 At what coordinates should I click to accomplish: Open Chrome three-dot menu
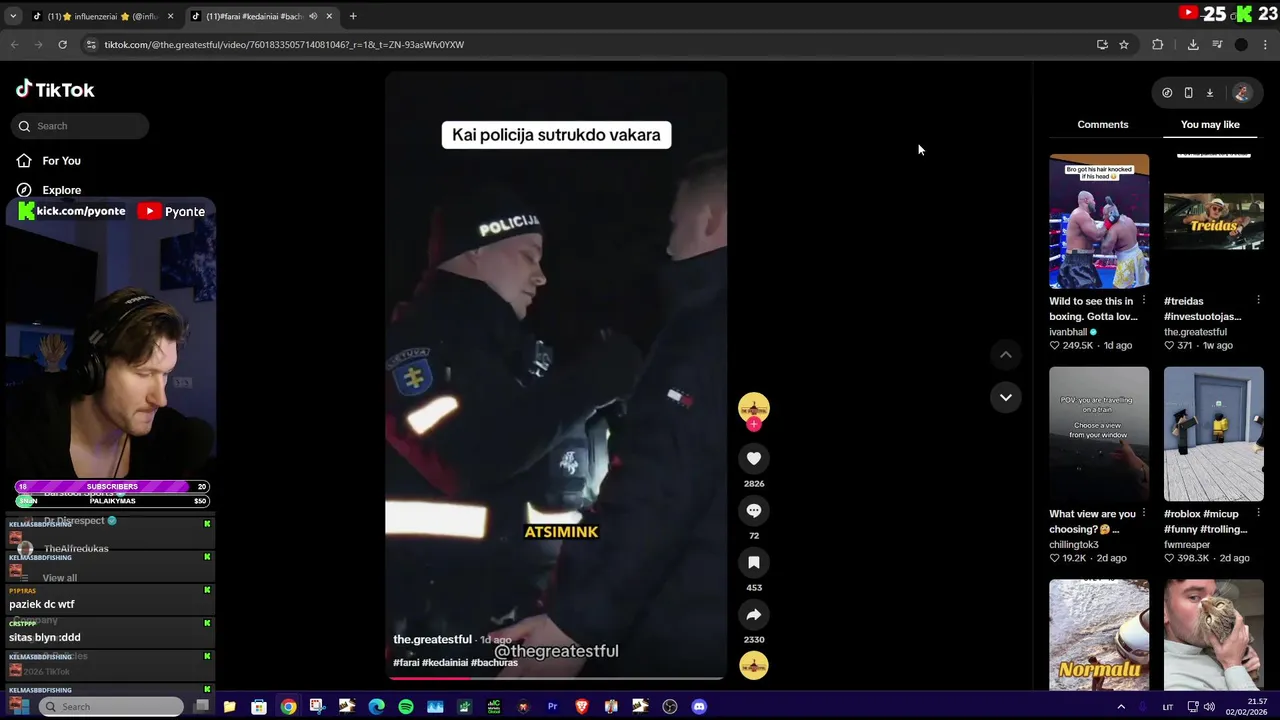pos(1266,44)
